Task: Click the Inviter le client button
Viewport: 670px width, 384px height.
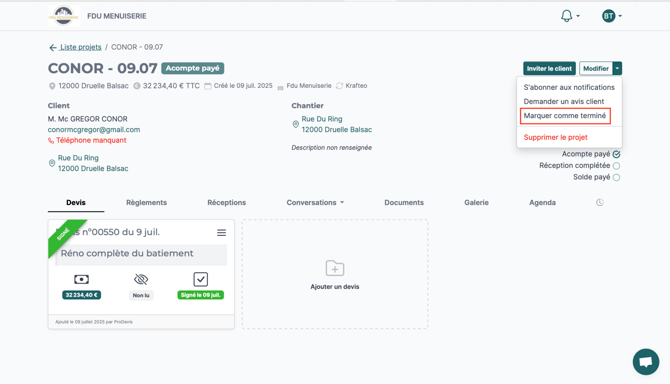Action: (549, 68)
